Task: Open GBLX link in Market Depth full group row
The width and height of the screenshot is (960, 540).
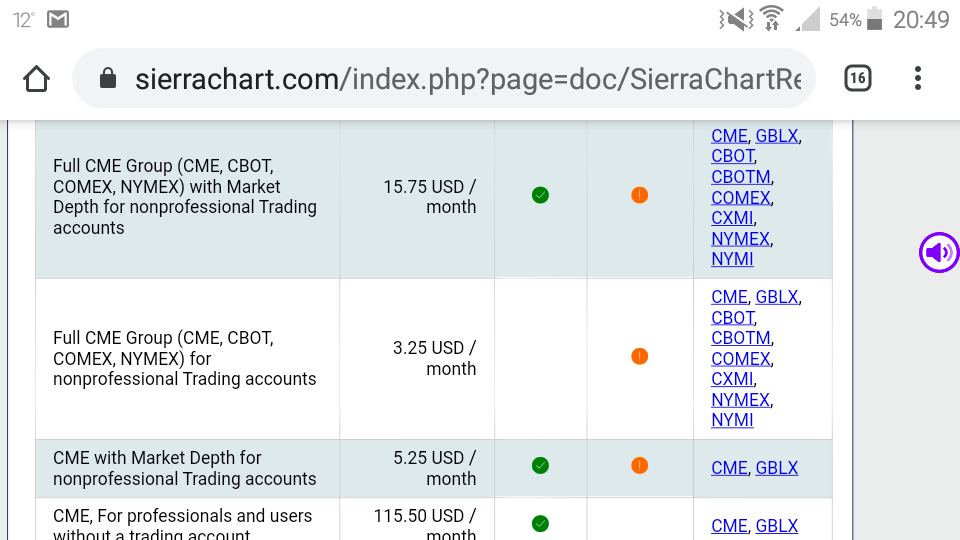Action: [776, 136]
